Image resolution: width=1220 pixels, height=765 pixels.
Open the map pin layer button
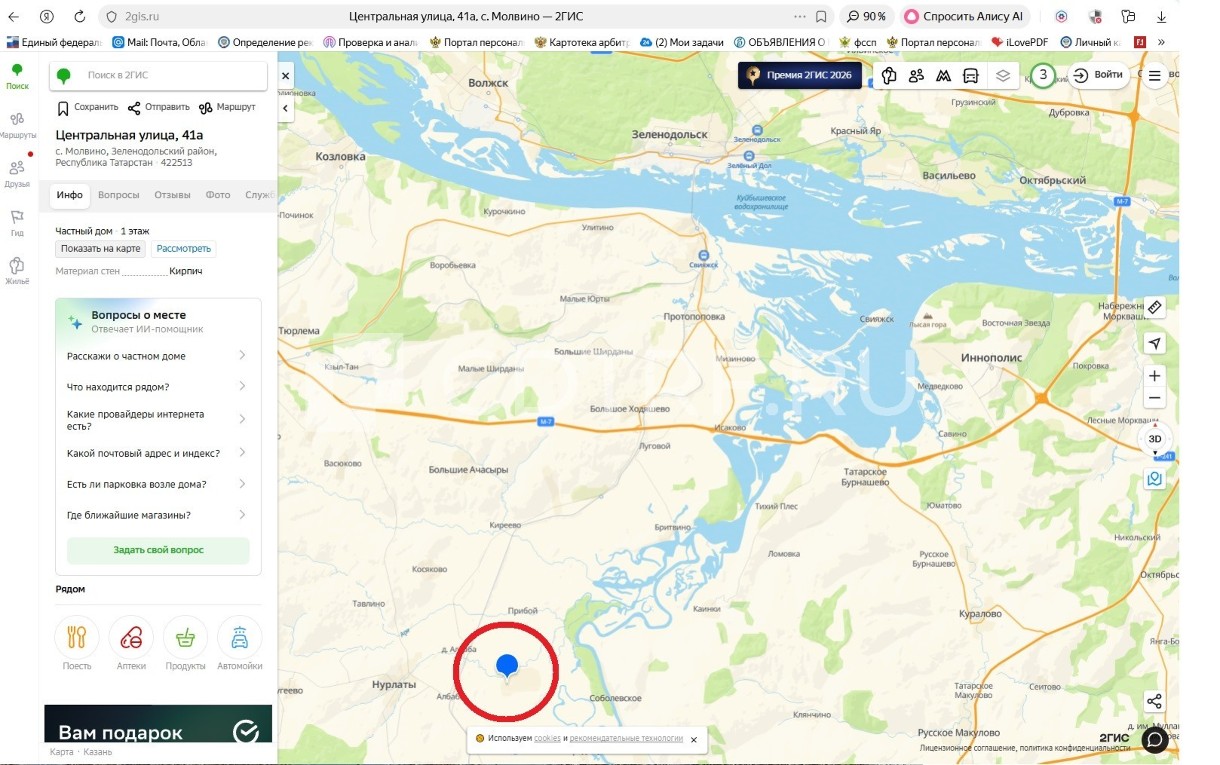point(1155,479)
